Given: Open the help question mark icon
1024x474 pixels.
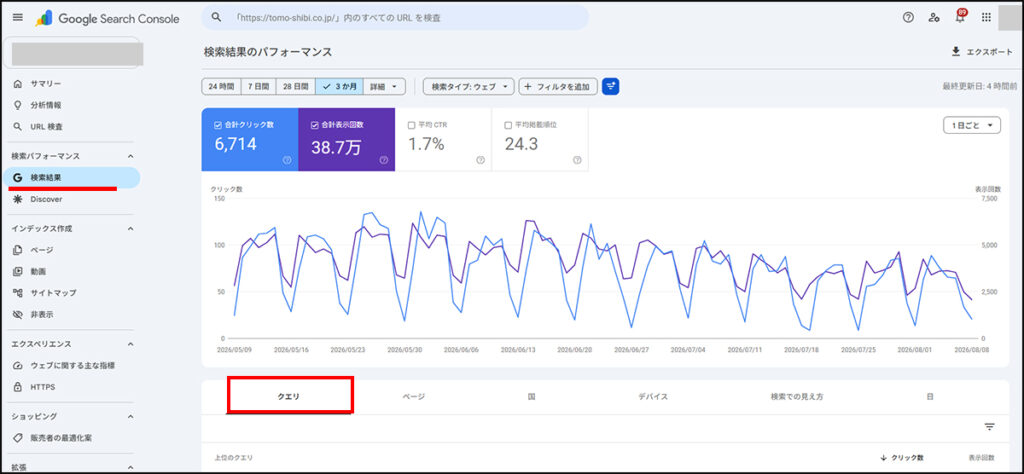Looking at the screenshot, I should [x=908, y=18].
